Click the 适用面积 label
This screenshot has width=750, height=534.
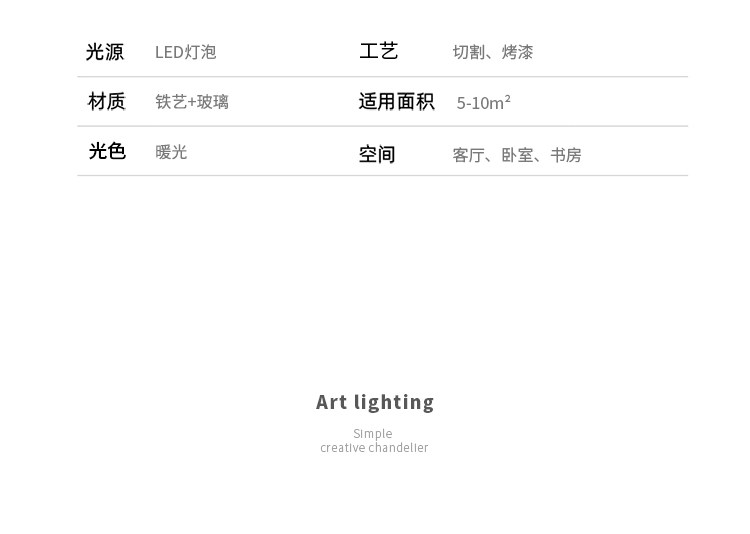coord(396,102)
